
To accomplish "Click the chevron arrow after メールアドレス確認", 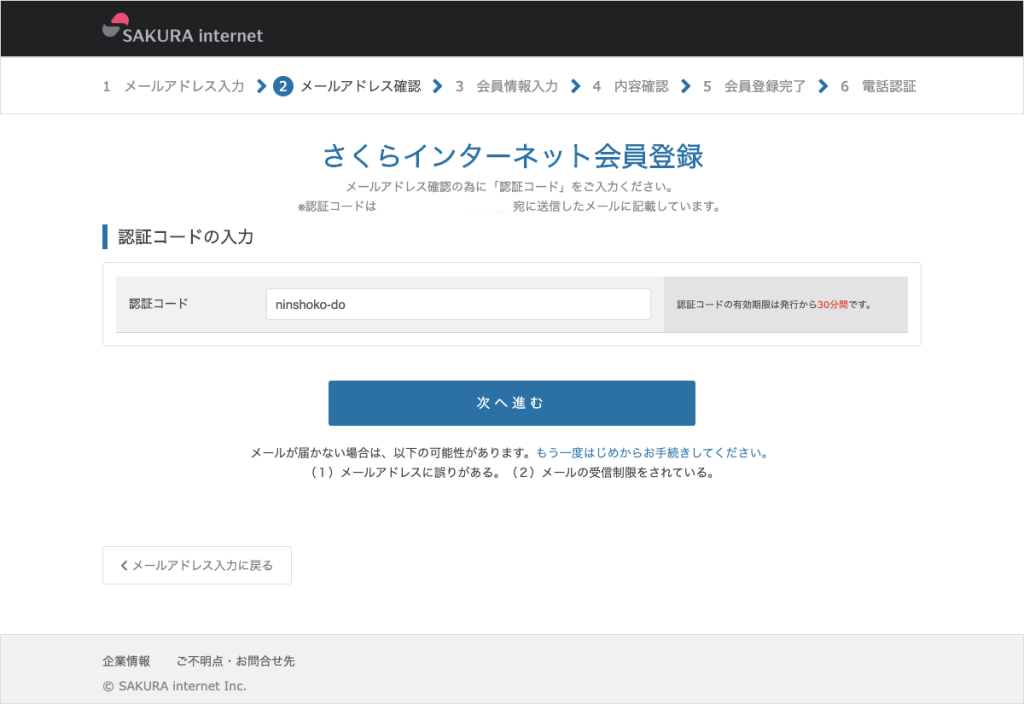I will (438, 86).
